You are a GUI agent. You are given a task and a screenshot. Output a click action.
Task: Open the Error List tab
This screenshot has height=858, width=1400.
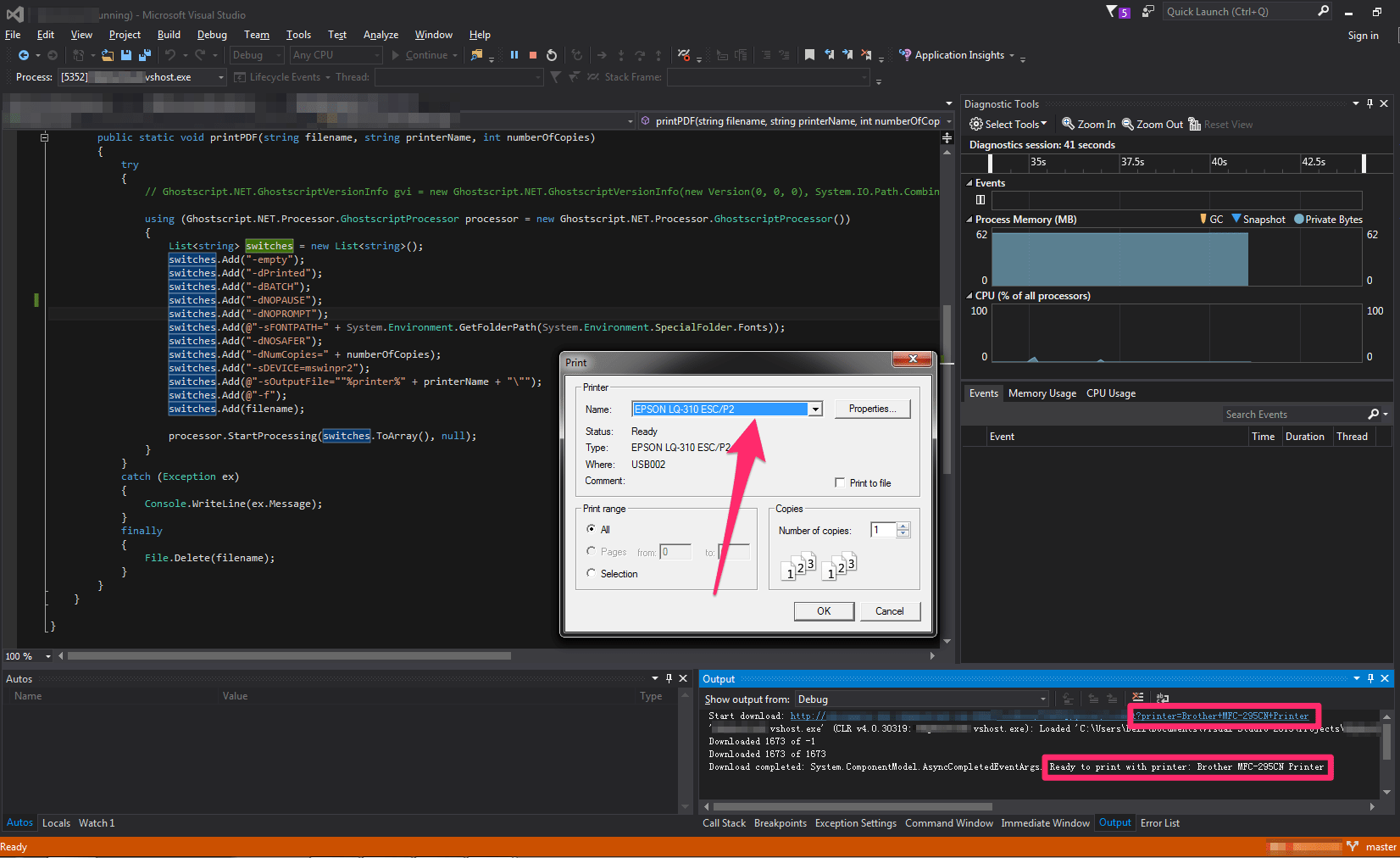1160,823
